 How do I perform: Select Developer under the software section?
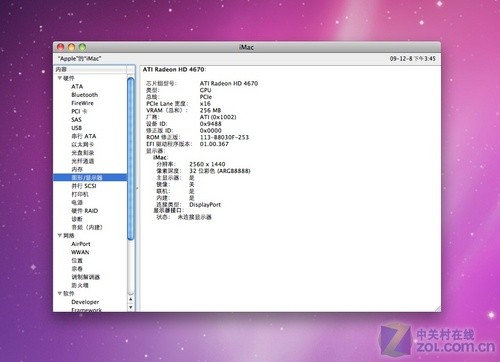pyautogui.click(x=85, y=302)
